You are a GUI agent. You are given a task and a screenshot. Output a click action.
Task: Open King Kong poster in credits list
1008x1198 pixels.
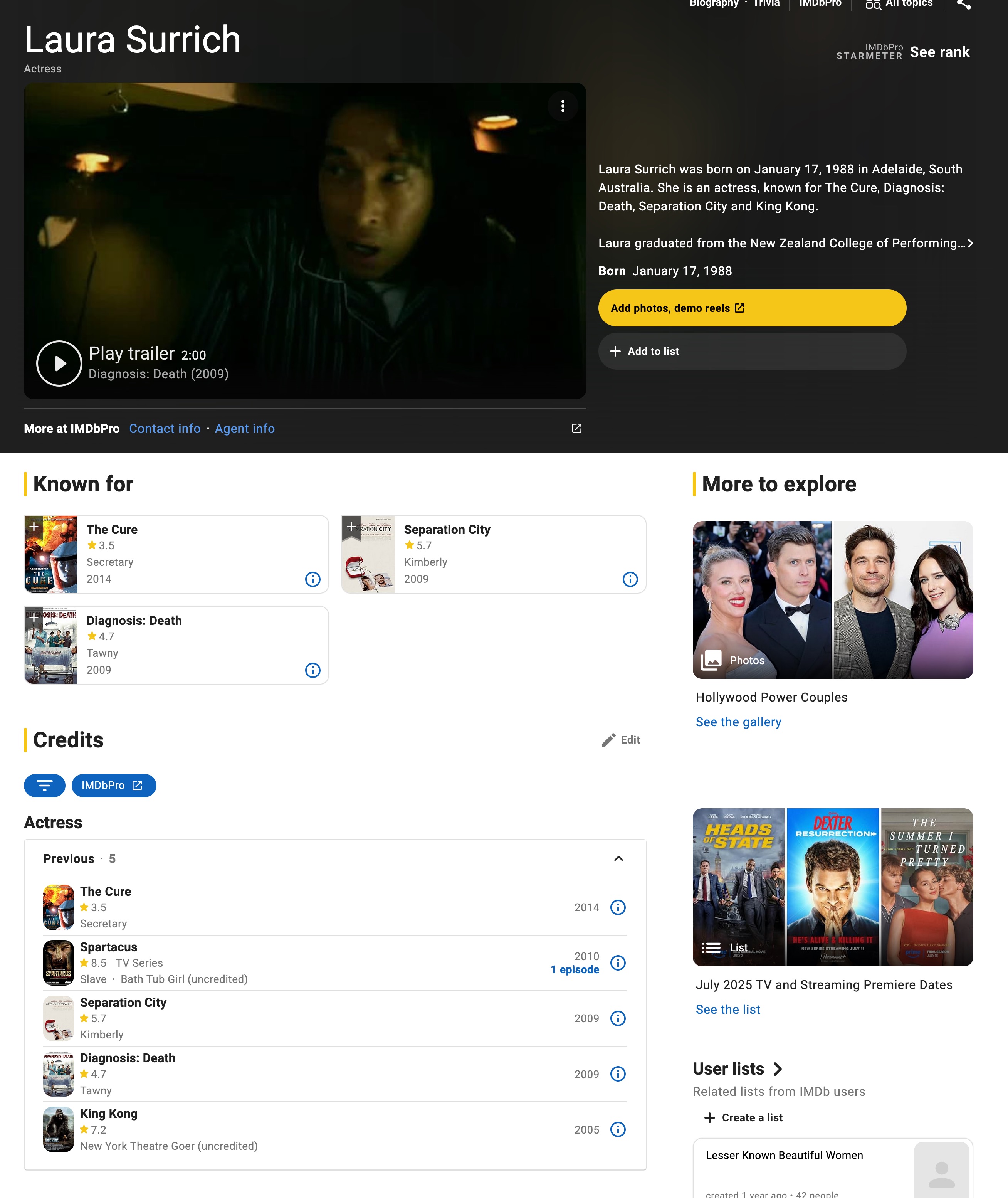click(x=58, y=1129)
